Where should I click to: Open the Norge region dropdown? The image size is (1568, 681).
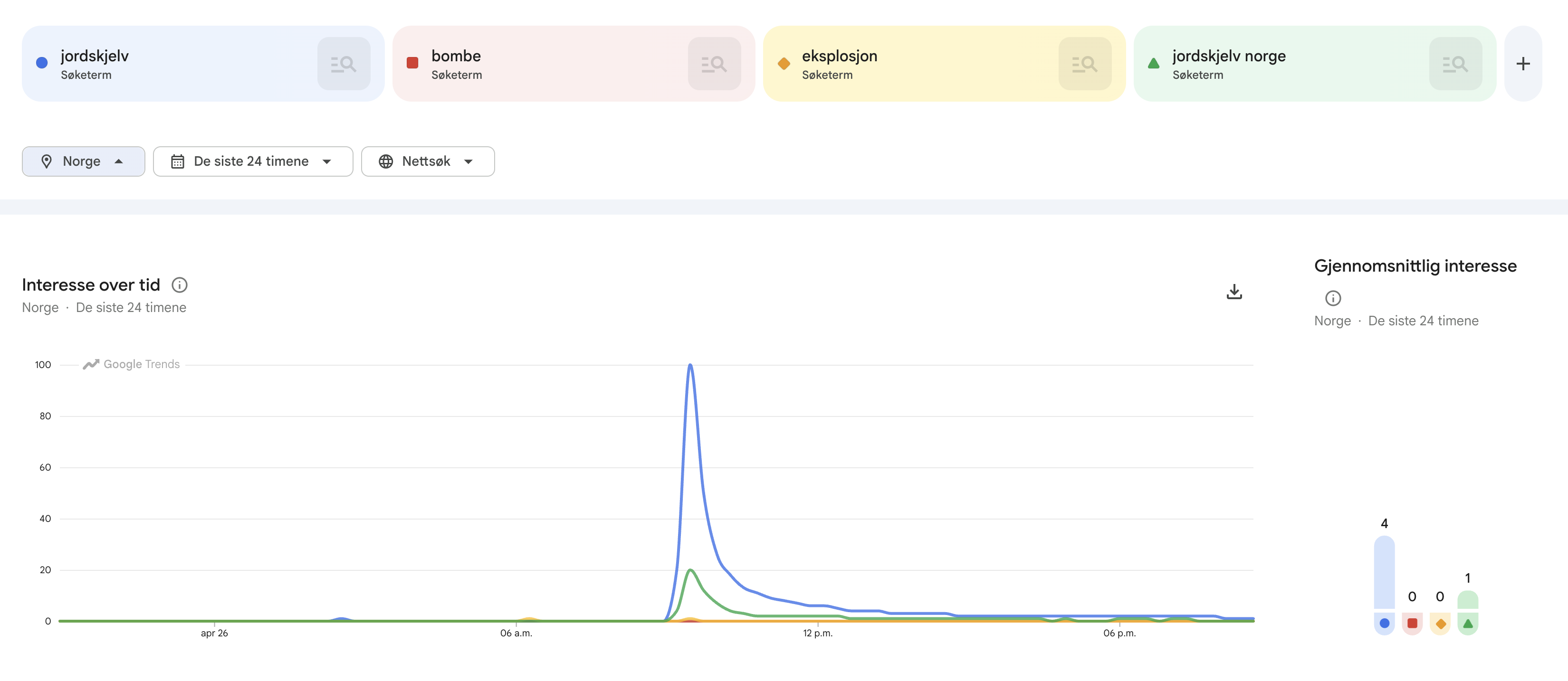pos(84,161)
